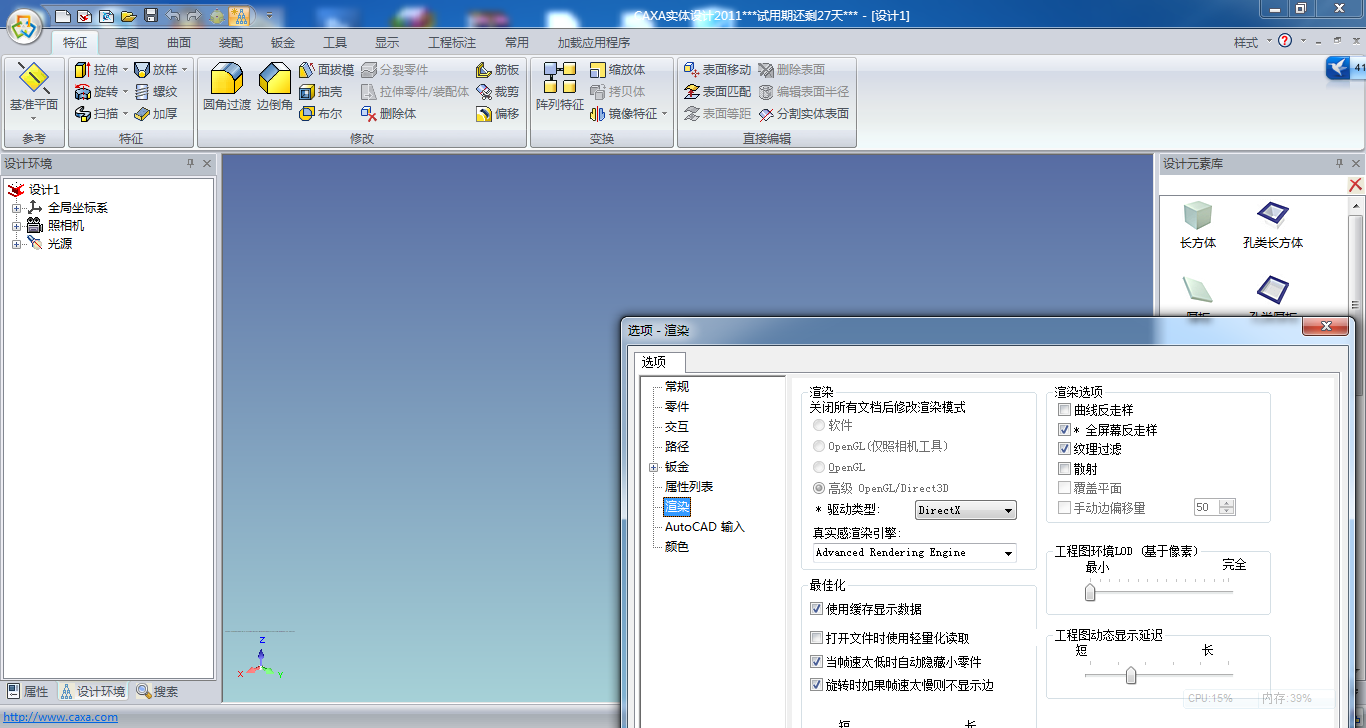The height and width of the screenshot is (728, 1366).
Task: Switch to the 草图 ribbon tab
Action: (127, 43)
